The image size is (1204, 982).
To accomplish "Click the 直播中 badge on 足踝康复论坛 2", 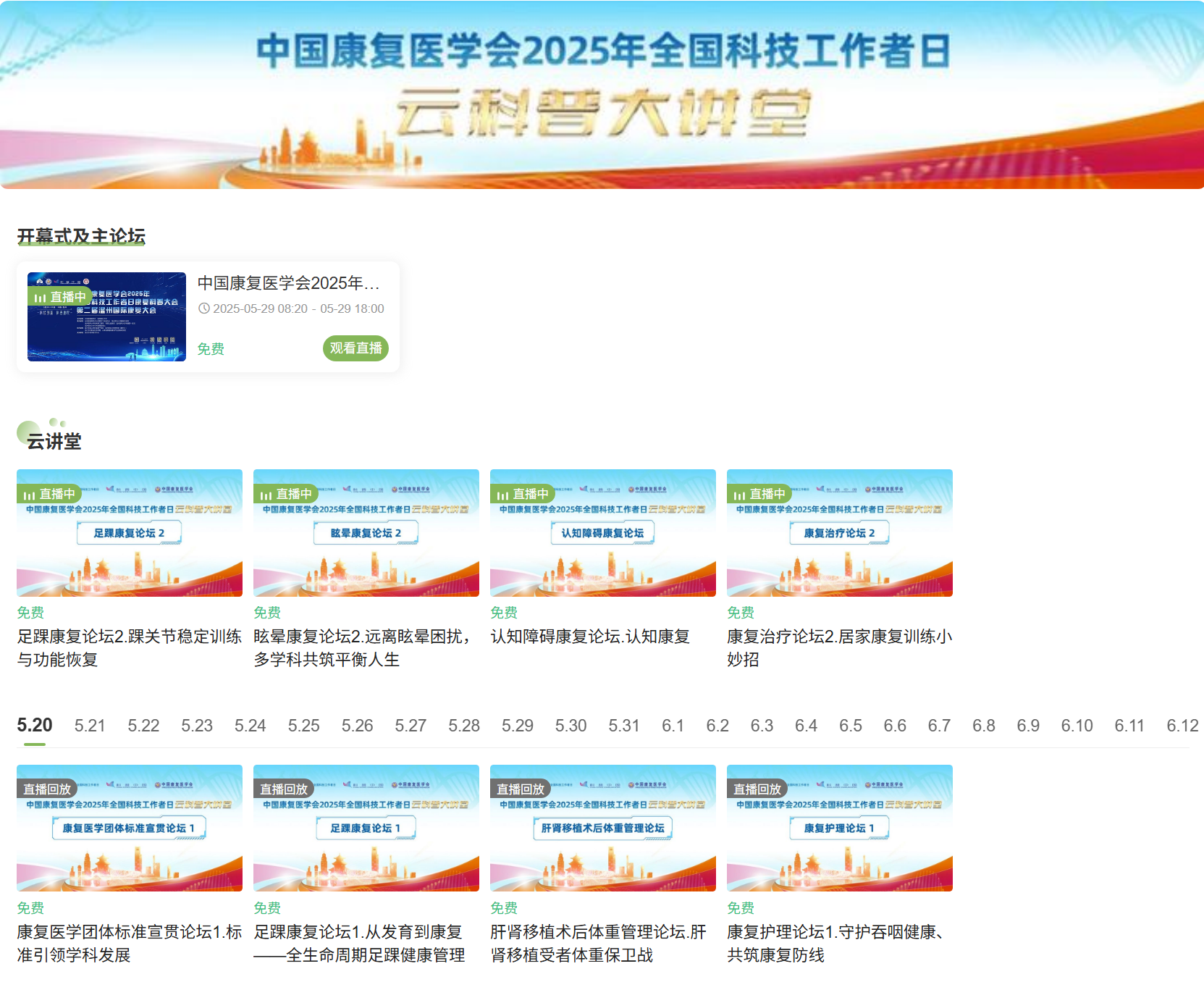I will pos(49,494).
